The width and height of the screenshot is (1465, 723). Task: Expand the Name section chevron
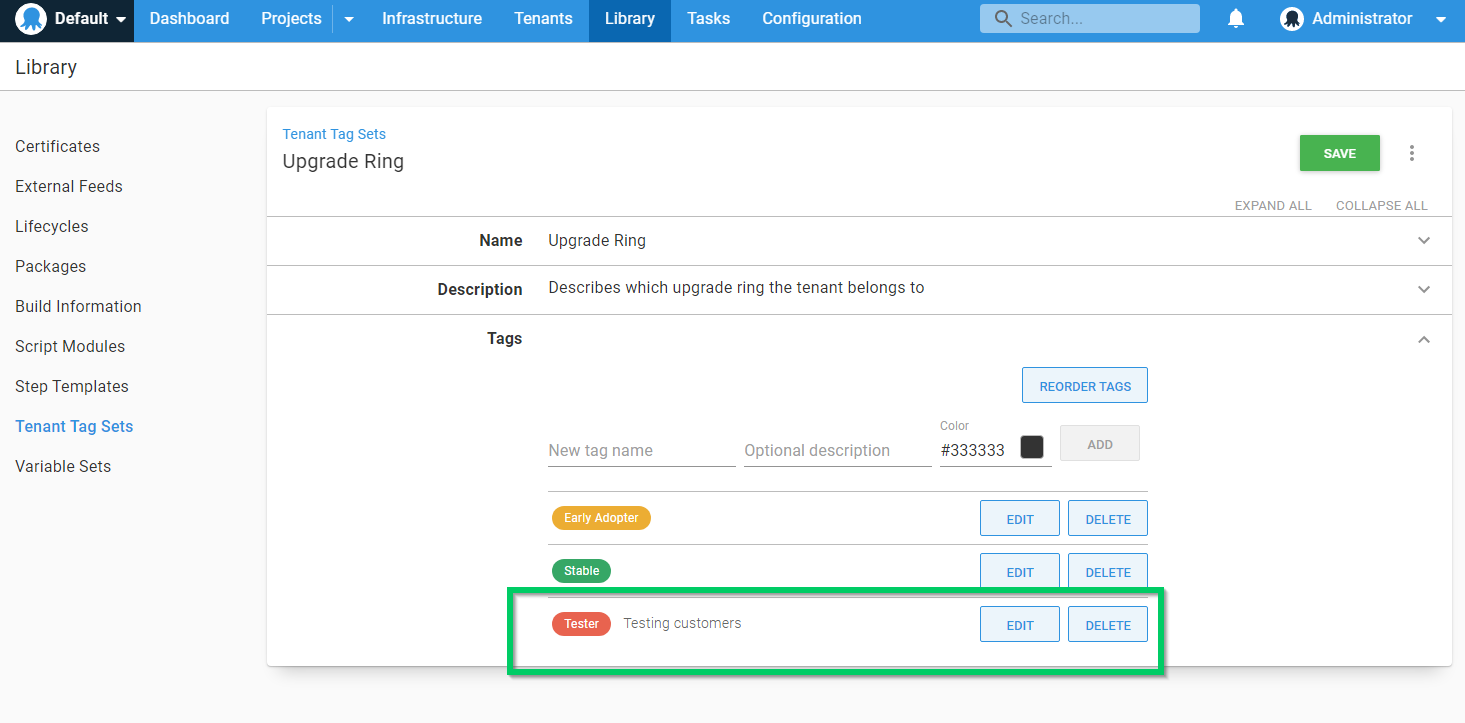click(x=1424, y=241)
